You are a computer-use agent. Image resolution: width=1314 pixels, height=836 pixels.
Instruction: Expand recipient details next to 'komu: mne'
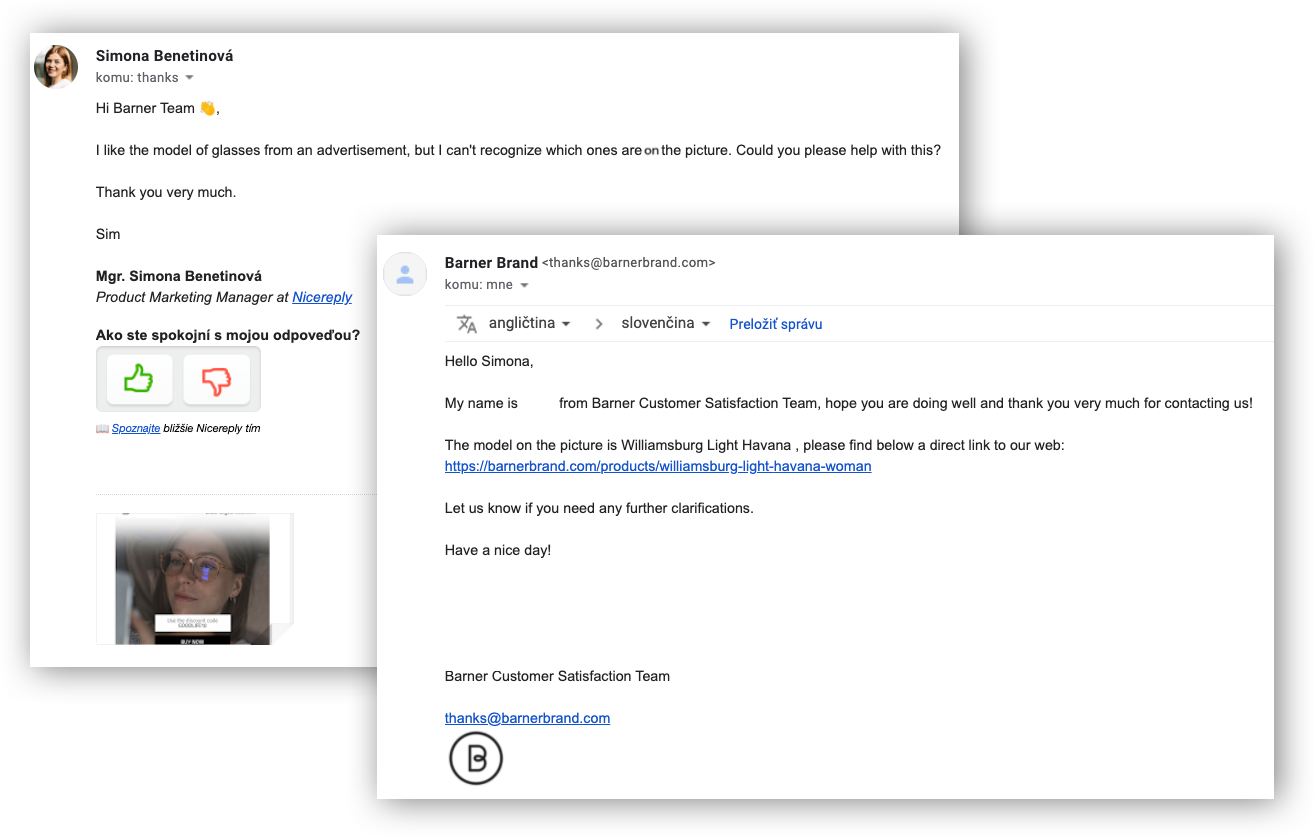(523, 285)
